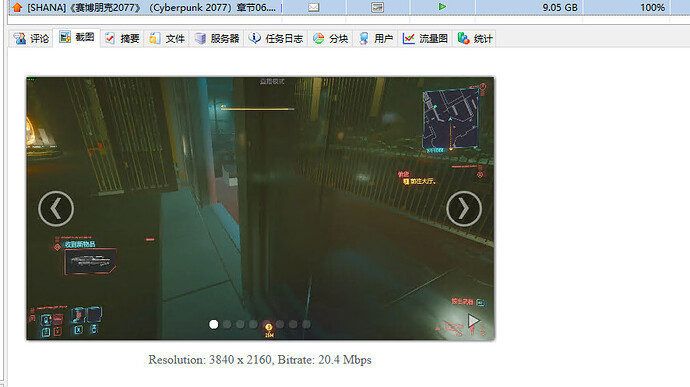Open the 文件 files tab
Screen dimensions: 690x387
(x=167, y=38)
